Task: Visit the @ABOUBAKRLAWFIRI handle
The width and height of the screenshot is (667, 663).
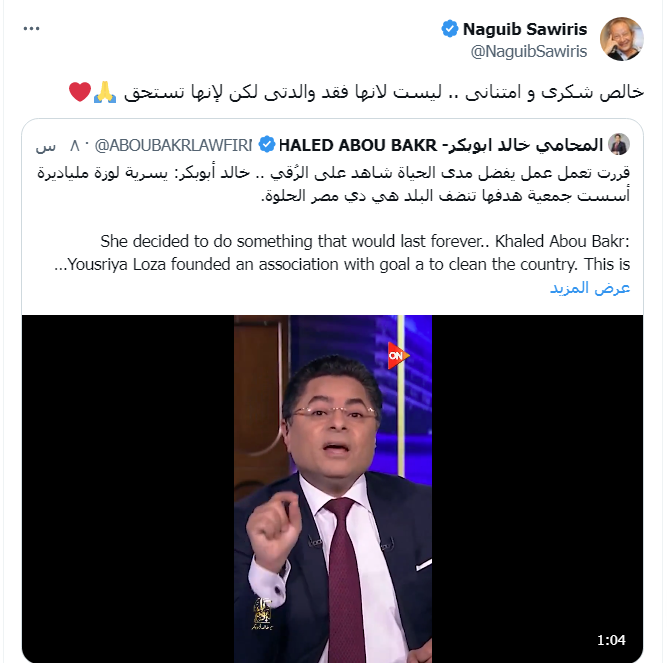Action: [173, 145]
